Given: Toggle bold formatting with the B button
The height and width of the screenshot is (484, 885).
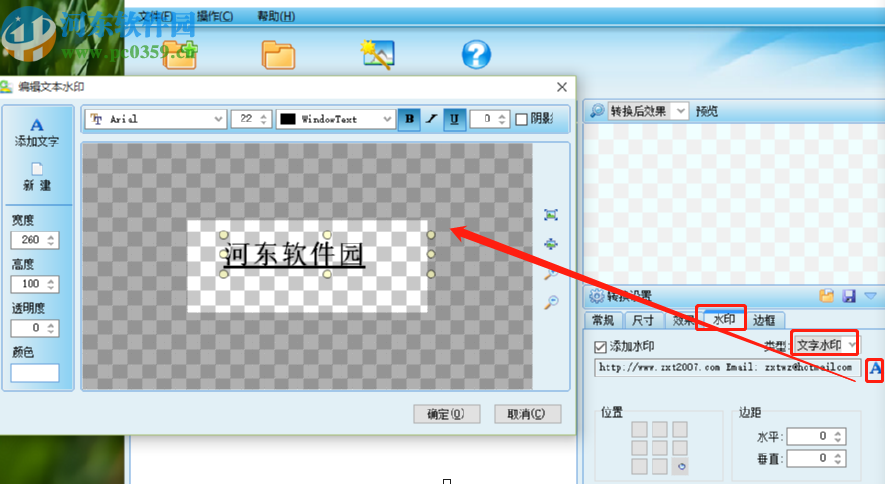Looking at the screenshot, I should 409,119.
